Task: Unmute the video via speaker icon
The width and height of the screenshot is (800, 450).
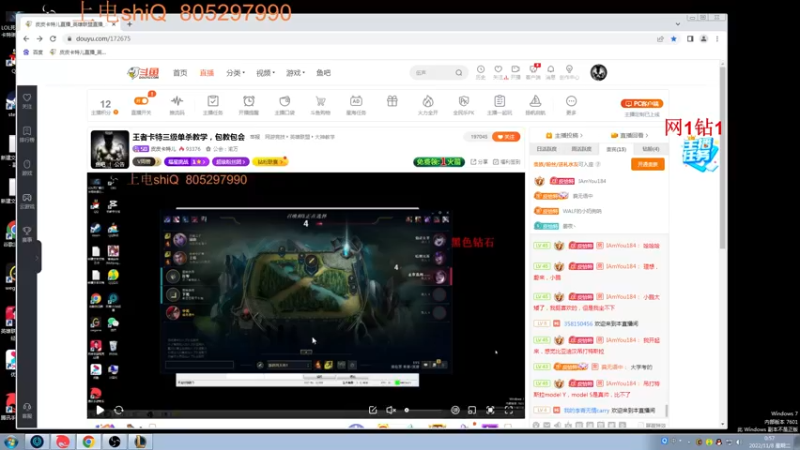Action: 391,410
